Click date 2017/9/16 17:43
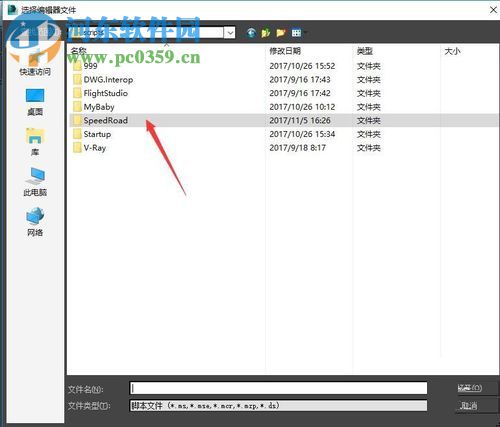 point(300,79)
